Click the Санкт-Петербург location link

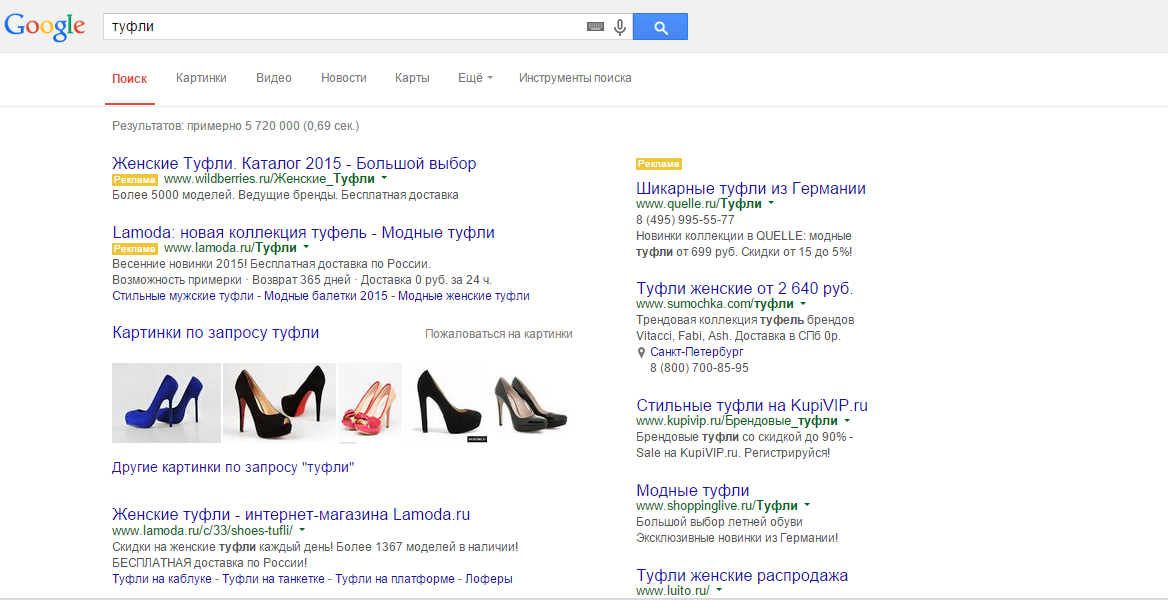pos(696,352)
